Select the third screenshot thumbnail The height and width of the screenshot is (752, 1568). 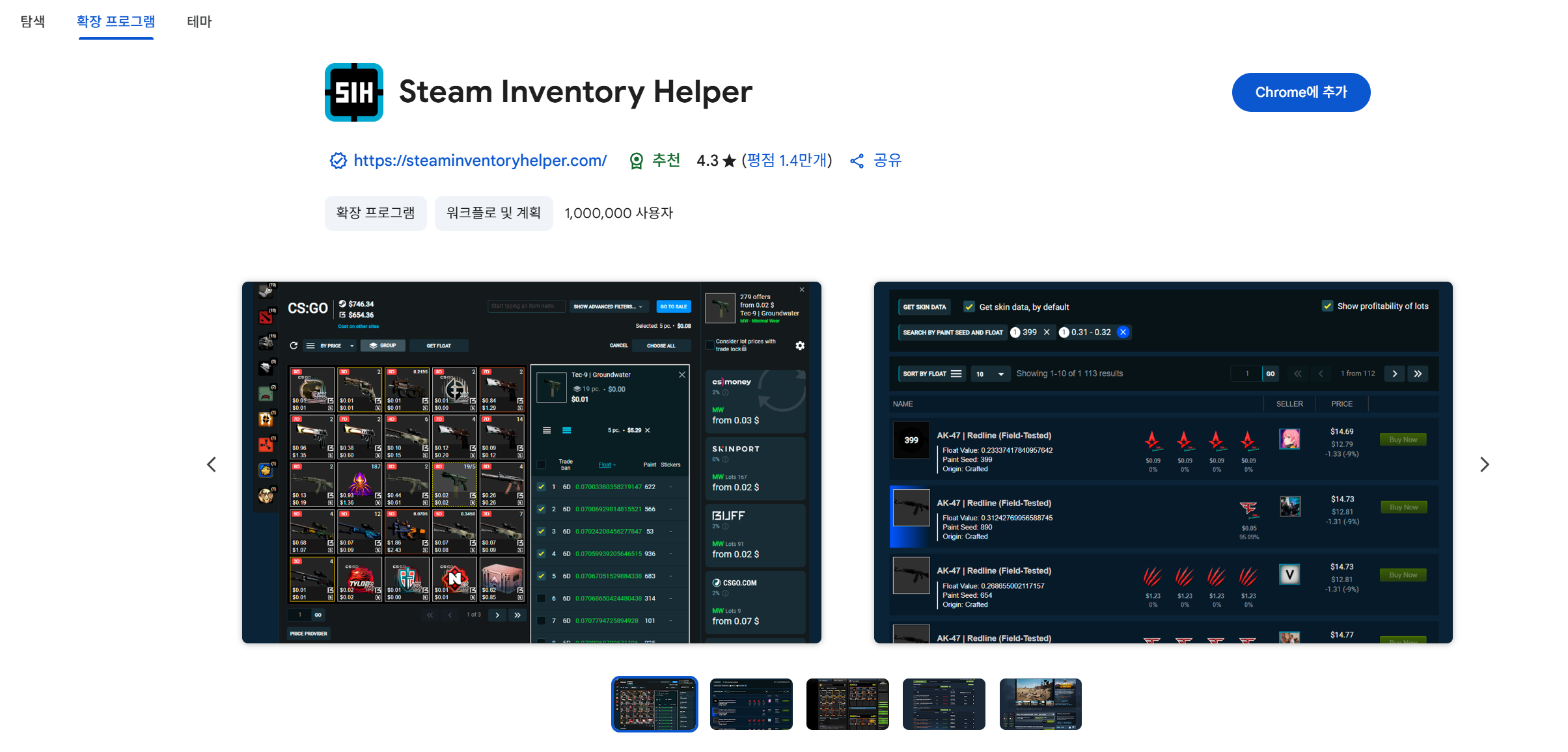(847, 704)
